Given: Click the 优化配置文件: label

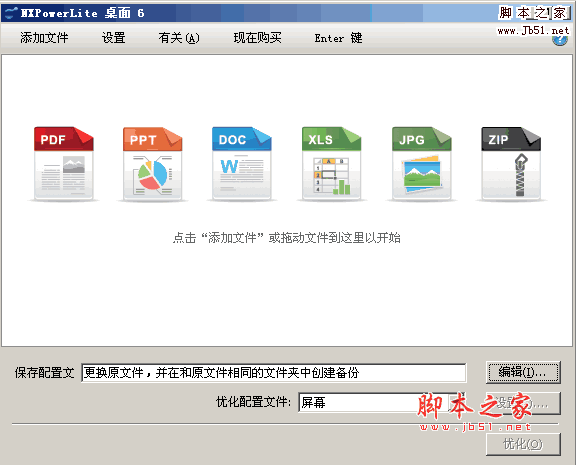Looking at the screenshot, I should click(253, 402).
